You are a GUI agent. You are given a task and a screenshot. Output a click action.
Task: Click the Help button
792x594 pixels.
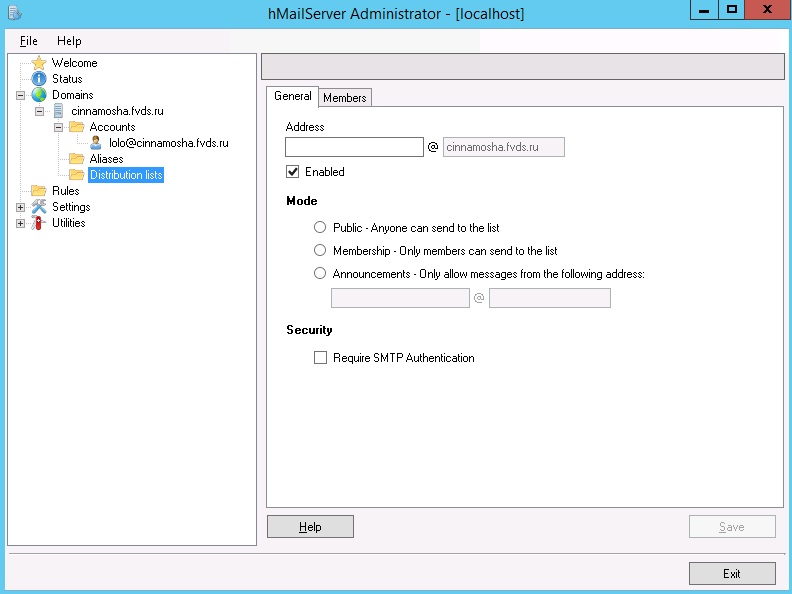[310, 527]
